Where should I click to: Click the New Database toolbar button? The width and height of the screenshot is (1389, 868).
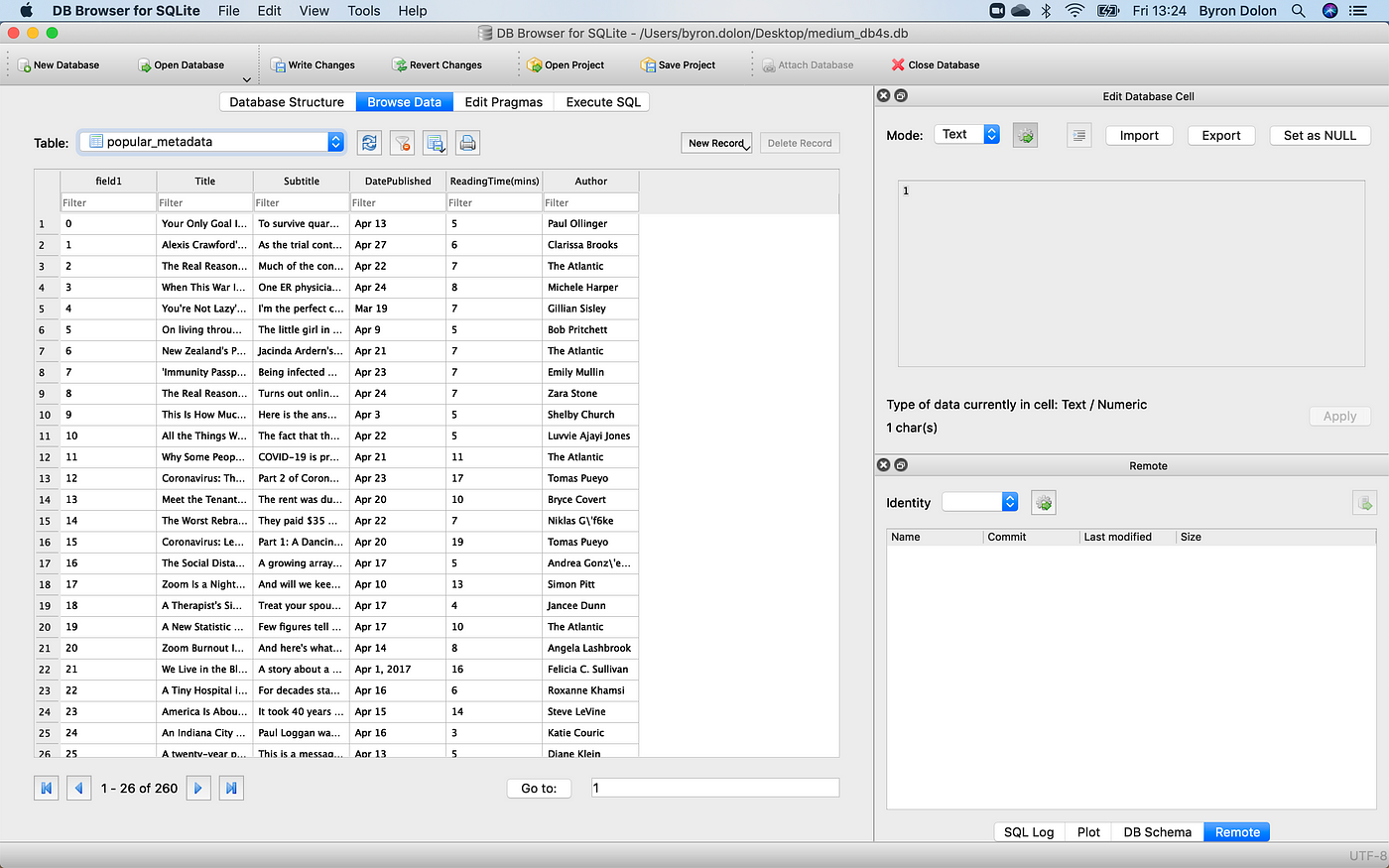point(59,64)
